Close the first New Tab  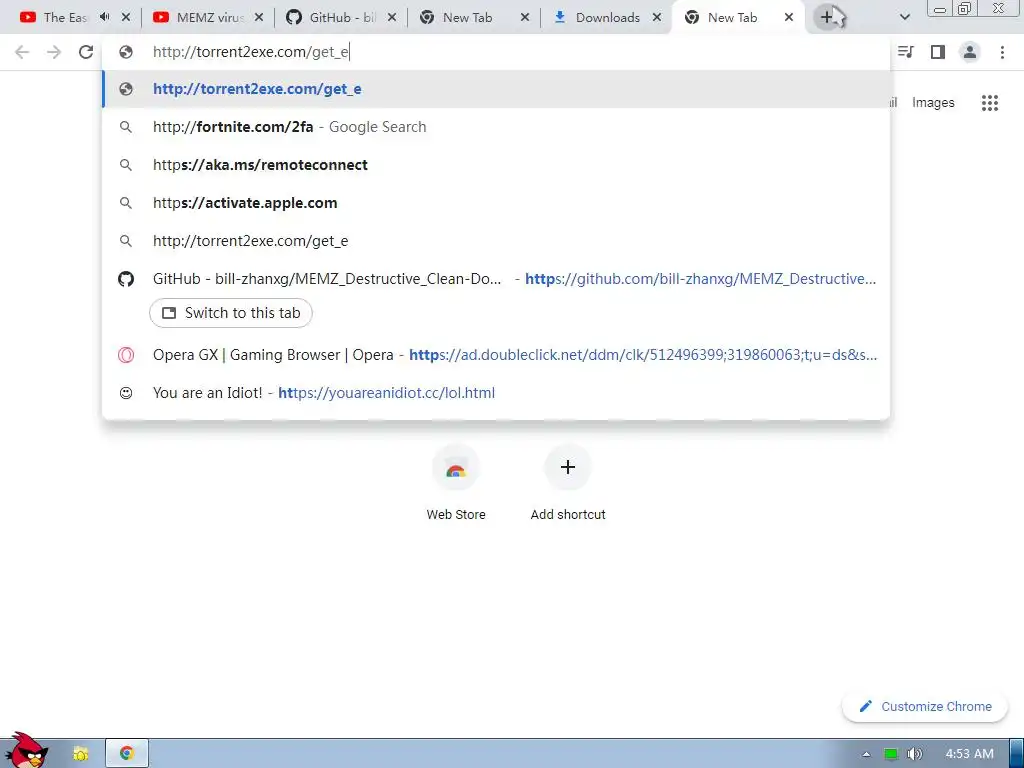point(525,18)
